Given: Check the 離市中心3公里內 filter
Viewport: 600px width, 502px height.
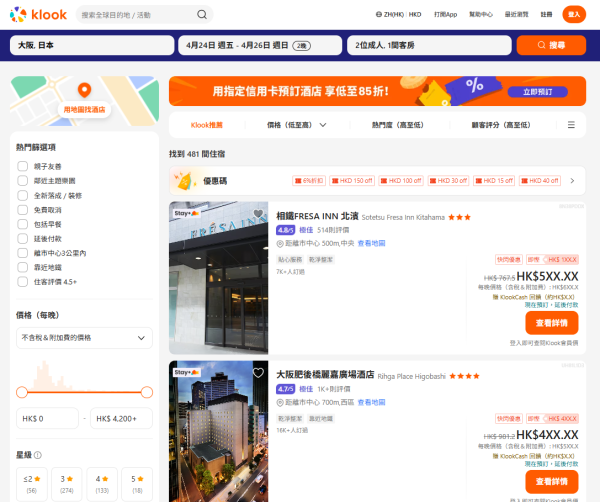Looking at the screenshot, I should [23, 253].
